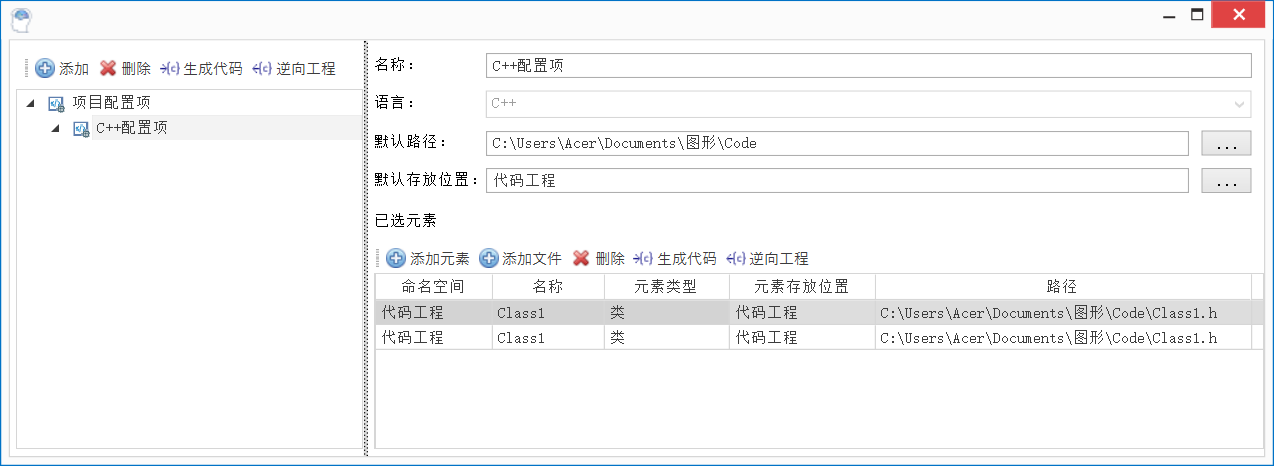Select the 项目配置项 root tree item

[x=111, y=103]
